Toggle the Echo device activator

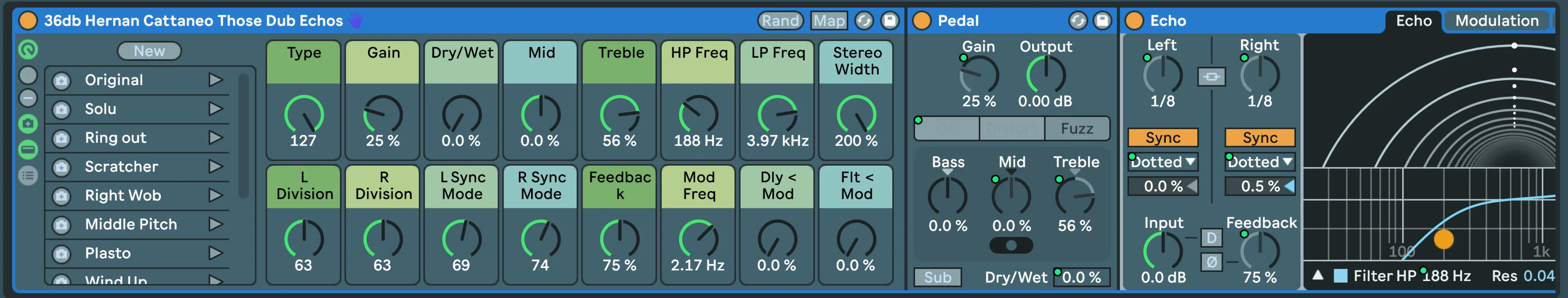pyautogui.click(x=1134, y=20)
